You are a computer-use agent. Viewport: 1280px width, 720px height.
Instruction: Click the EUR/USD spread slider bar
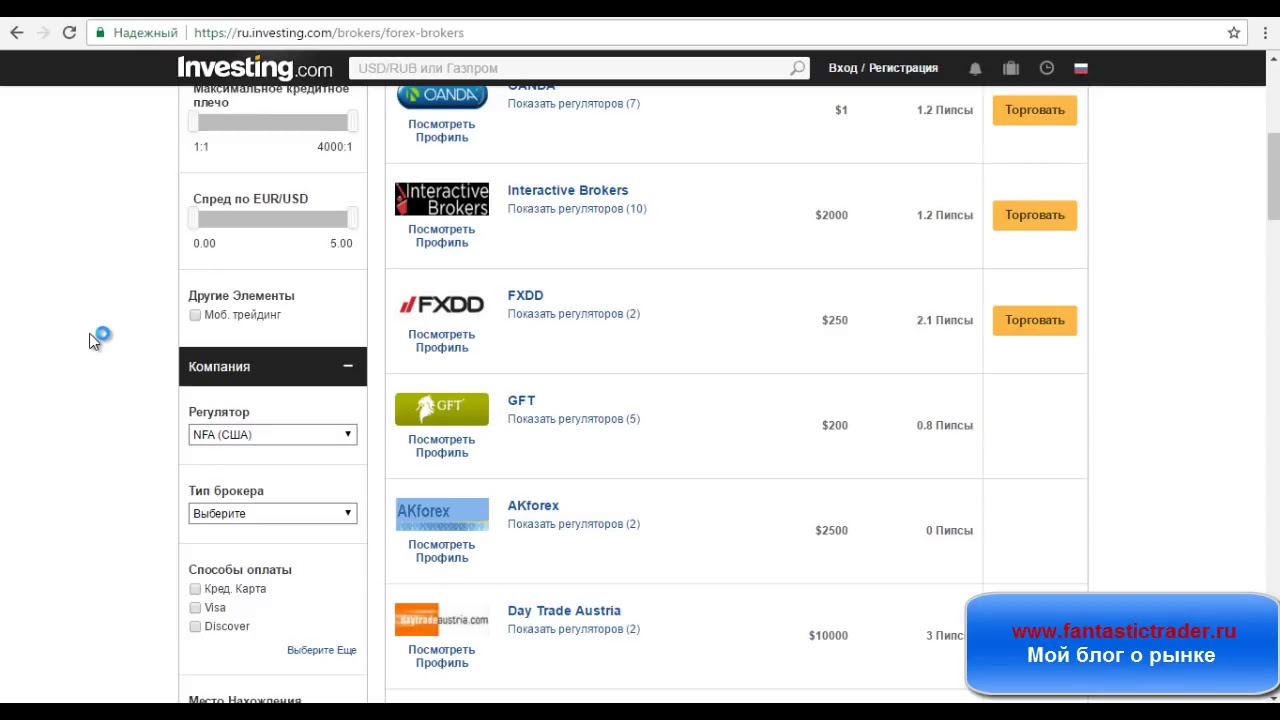click(x=273, y=219)
